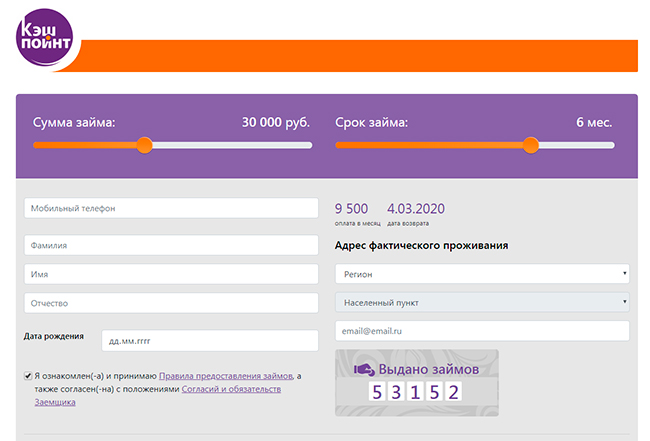Image resolution: width=650 pixels, height=441 pixels.
Task: Click into the Фамилия input
Action: [171, 243]
